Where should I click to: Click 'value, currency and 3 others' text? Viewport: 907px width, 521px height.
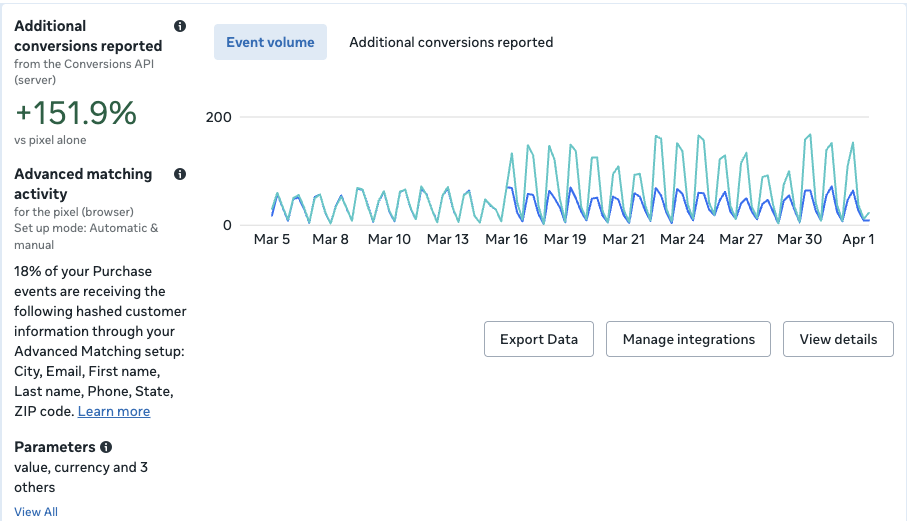pyautogui.click(x=81, y=477)
